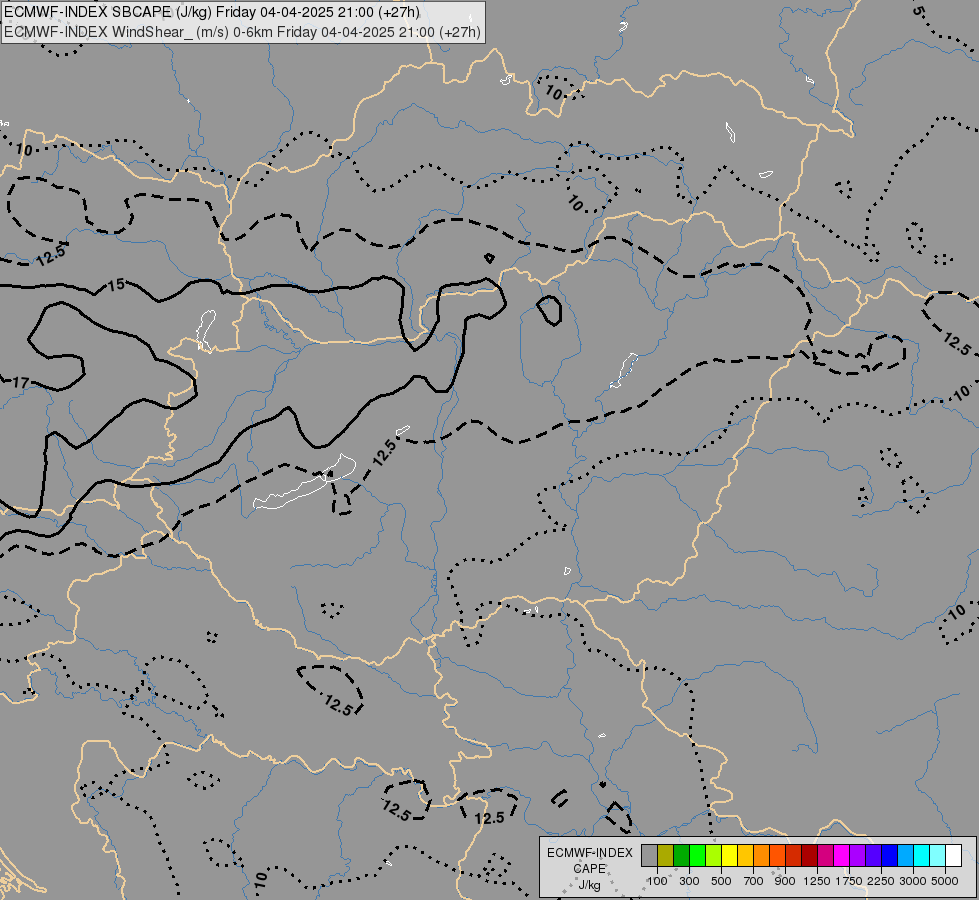Click the J/kg unit label in legend
Image resolution: width=979 pixels, height=900 pixels.
[x=590, y=885]
